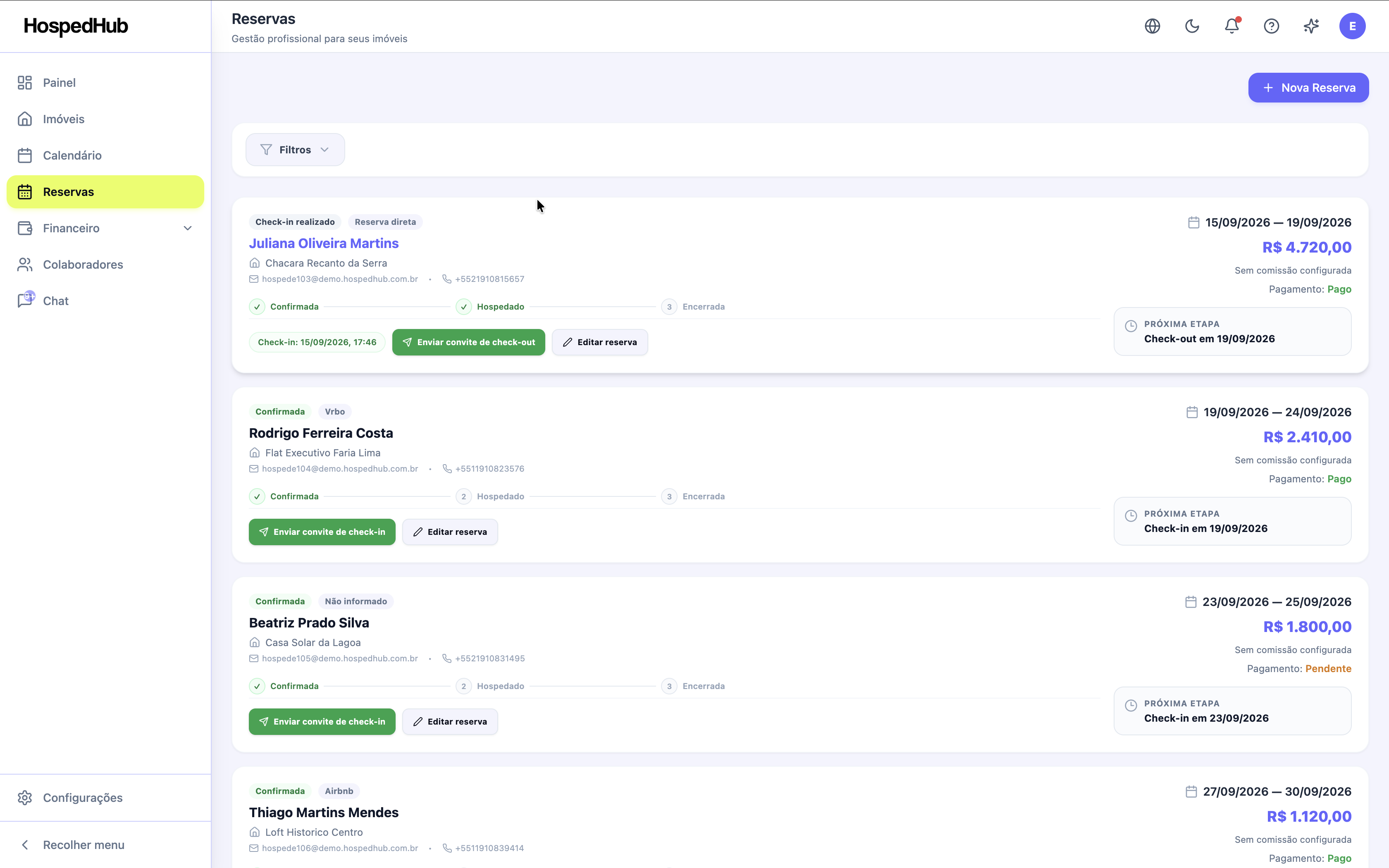Image resolution: width=1389 pixels, height=868 pixels.
Task: Click Não informado source badge
Action: (x=356, y=602)
